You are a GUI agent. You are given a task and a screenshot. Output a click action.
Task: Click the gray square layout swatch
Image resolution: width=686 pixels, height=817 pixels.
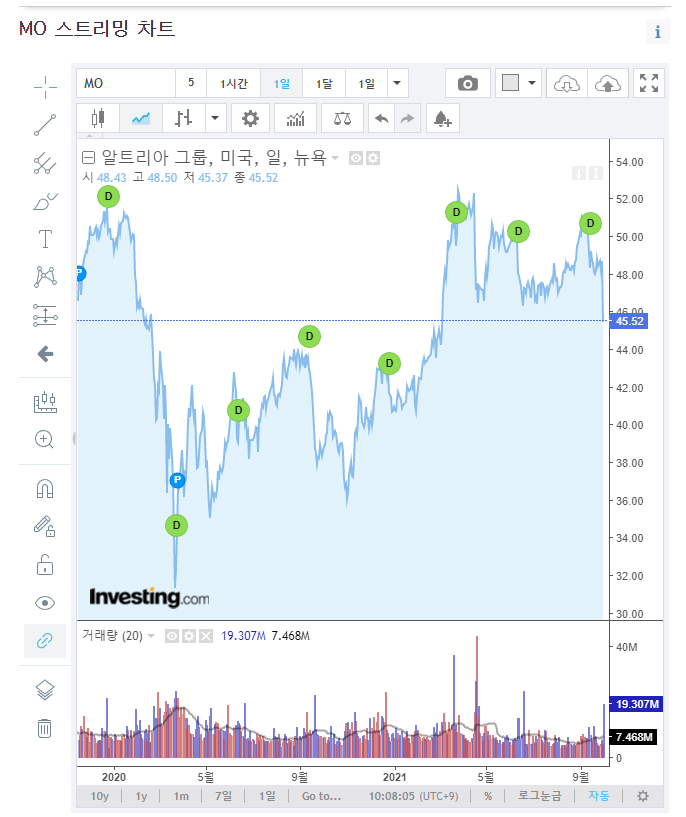[x=510, y=82]
